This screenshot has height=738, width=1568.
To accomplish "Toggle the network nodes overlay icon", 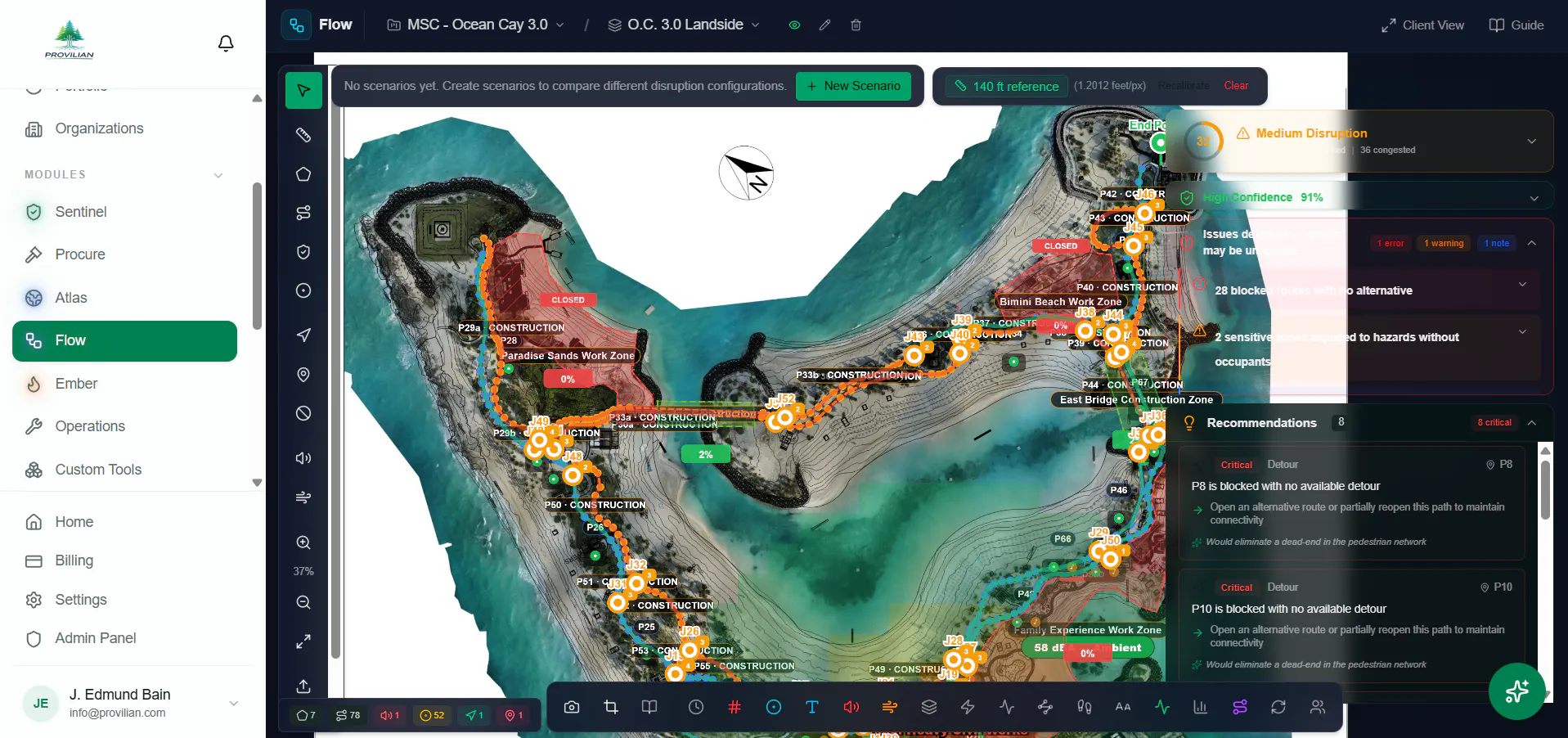I will pos(1045,707).
